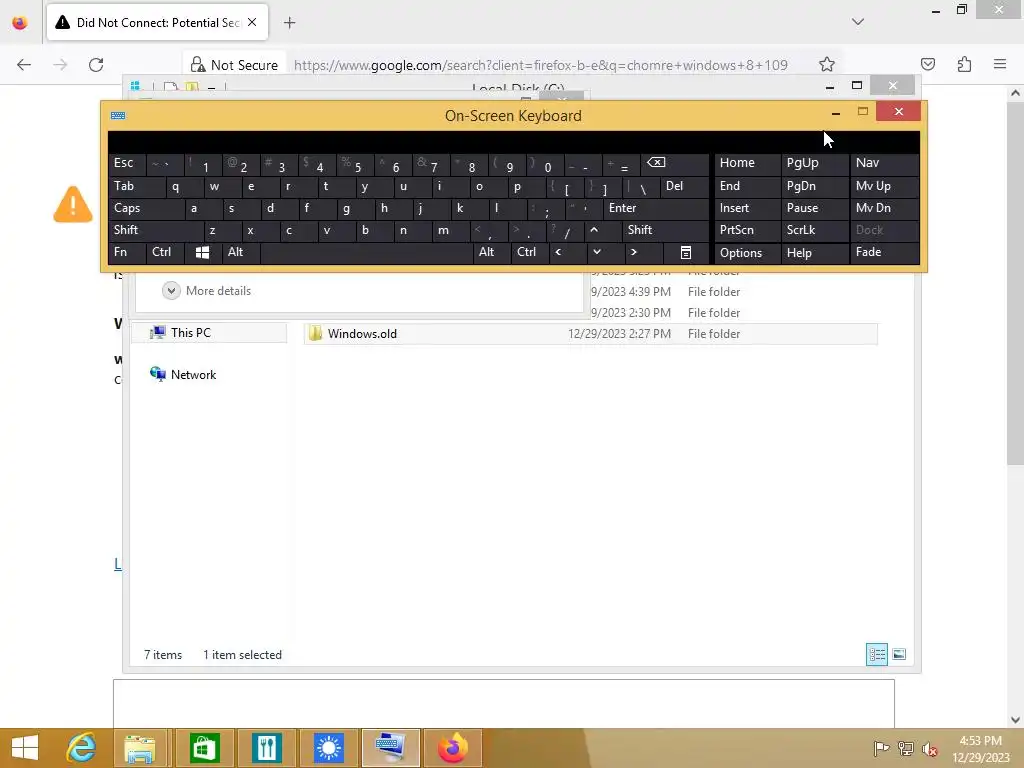Click the PgDn key
Viewport: 1024px width, 768px height.
point(814,186)
